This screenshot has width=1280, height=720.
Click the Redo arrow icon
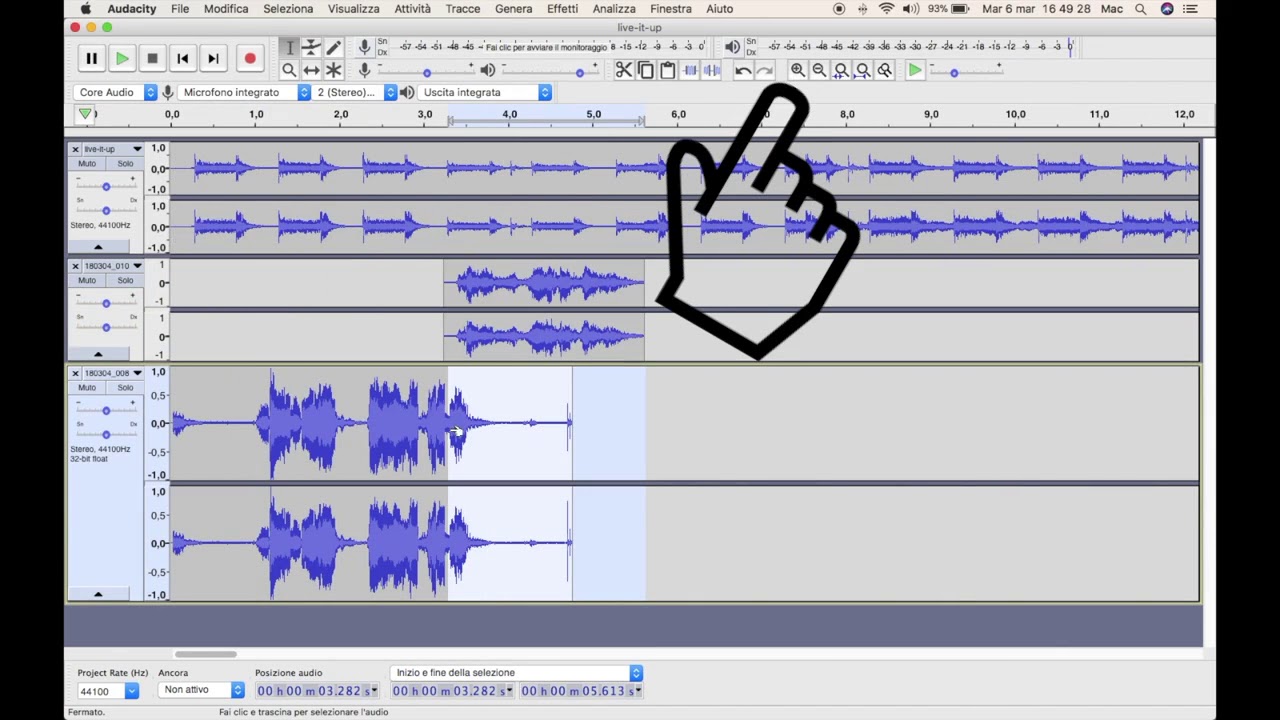[765, 70]
